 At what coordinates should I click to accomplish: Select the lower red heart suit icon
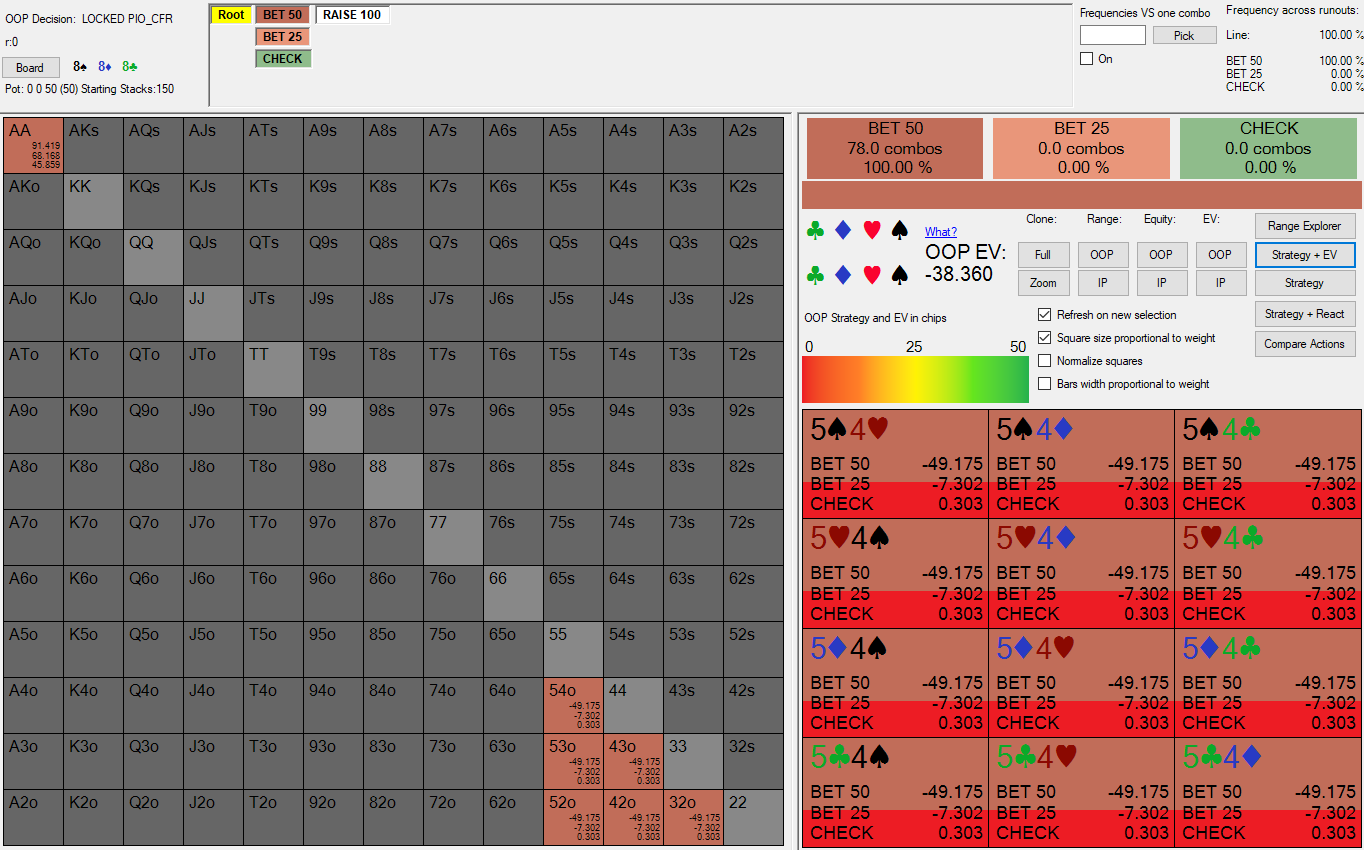(x=871, y=274)
